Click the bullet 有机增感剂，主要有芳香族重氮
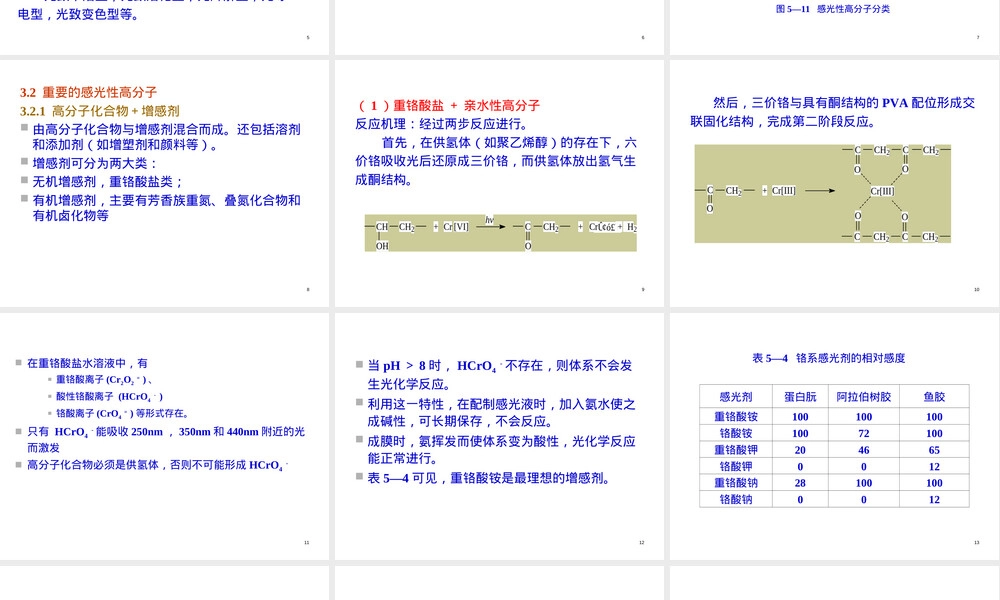1000x600 pixels. [x=166, y=208]
